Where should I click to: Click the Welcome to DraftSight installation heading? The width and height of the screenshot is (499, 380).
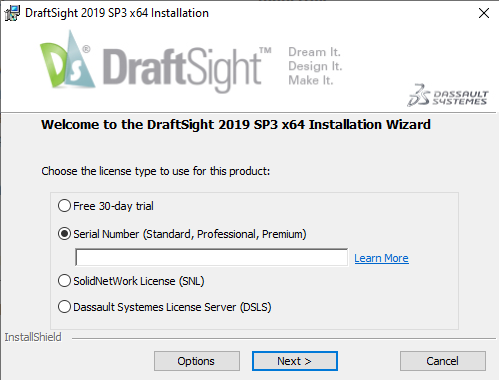[236, 125]
